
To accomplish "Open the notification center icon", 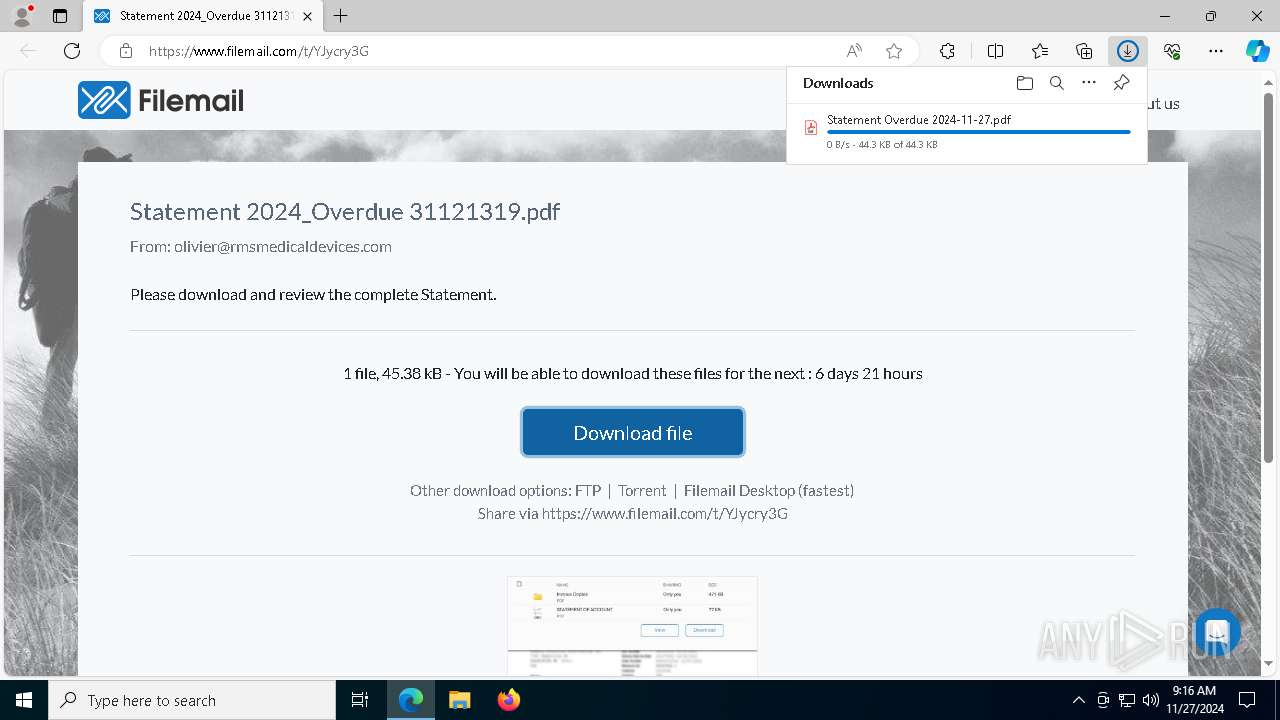I will (1247, 700).
